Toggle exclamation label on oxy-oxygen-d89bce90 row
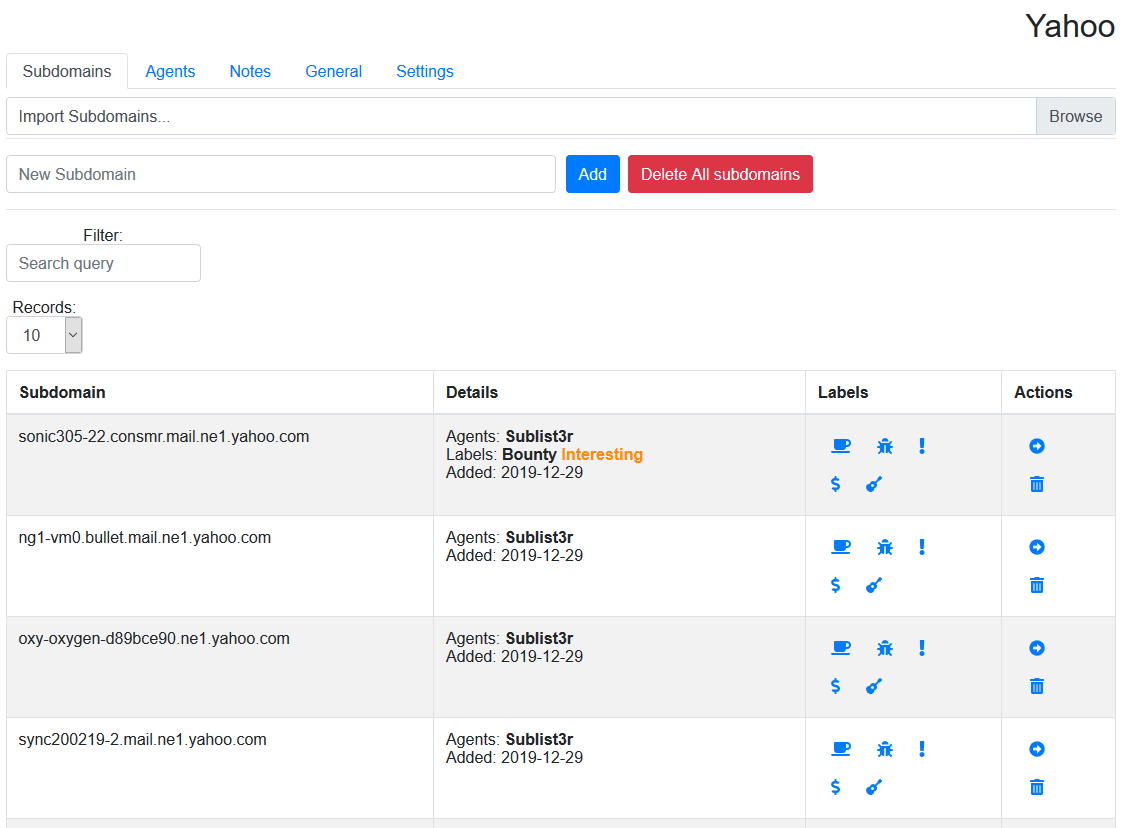This screenshot has width=1124, height=828. (x=922, y=648)
